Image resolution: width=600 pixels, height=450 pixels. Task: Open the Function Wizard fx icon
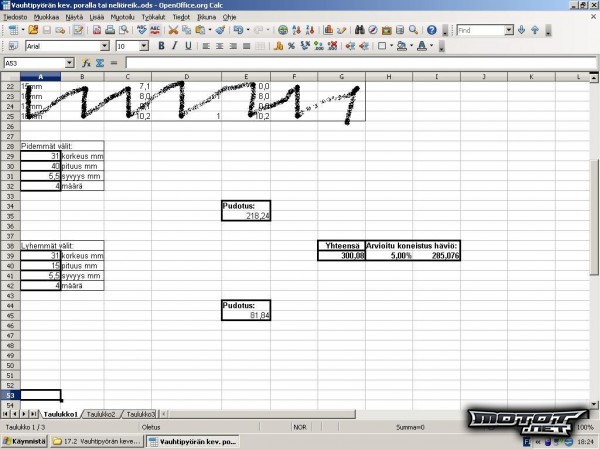pos(87,63)
